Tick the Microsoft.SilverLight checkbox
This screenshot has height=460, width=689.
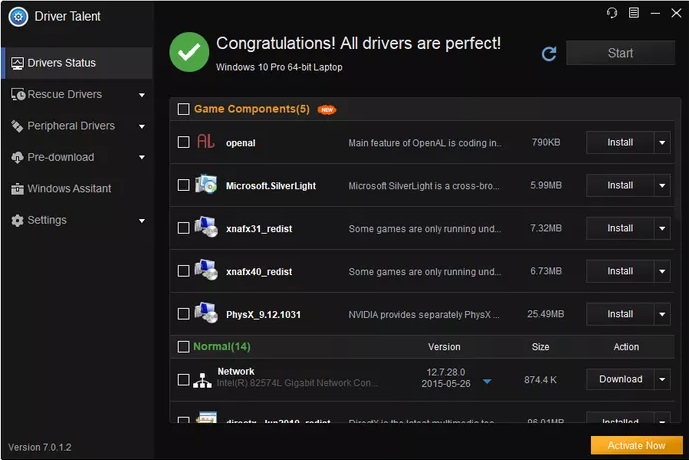(183, 185)
